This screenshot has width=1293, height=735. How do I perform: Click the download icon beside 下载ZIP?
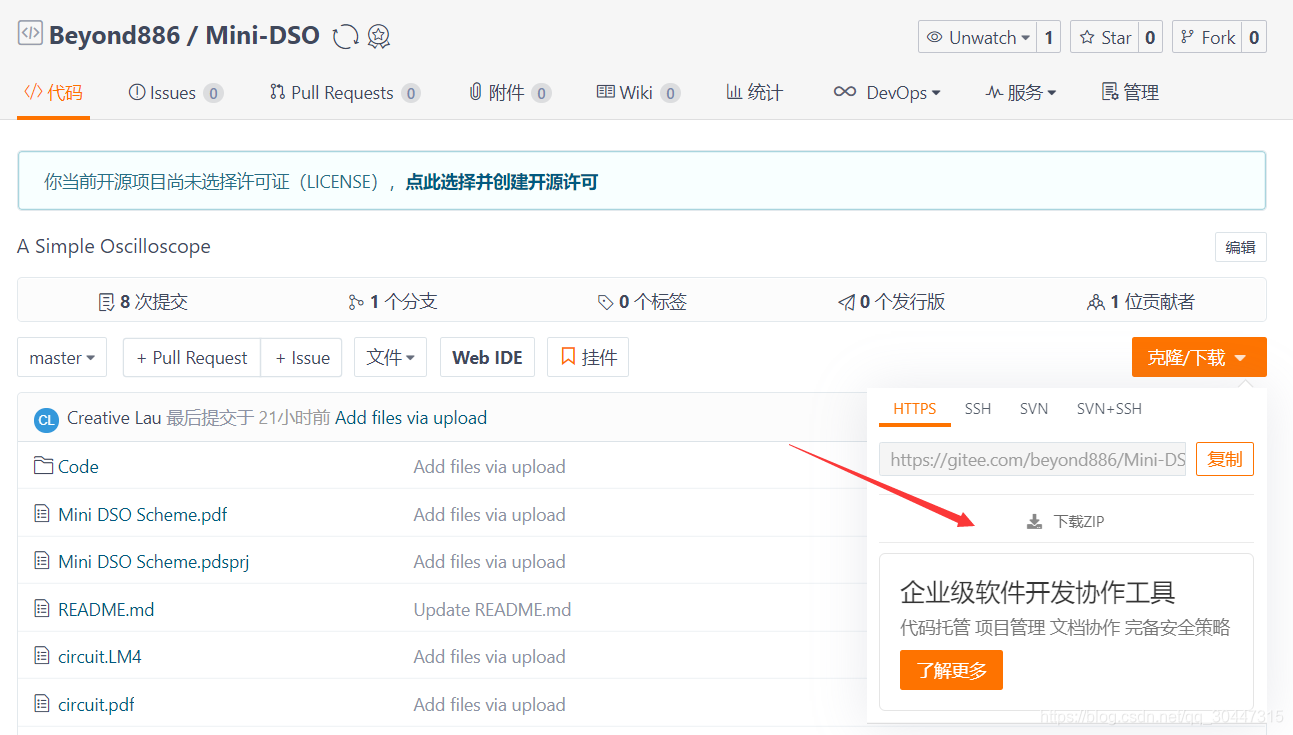(1035, 522)
